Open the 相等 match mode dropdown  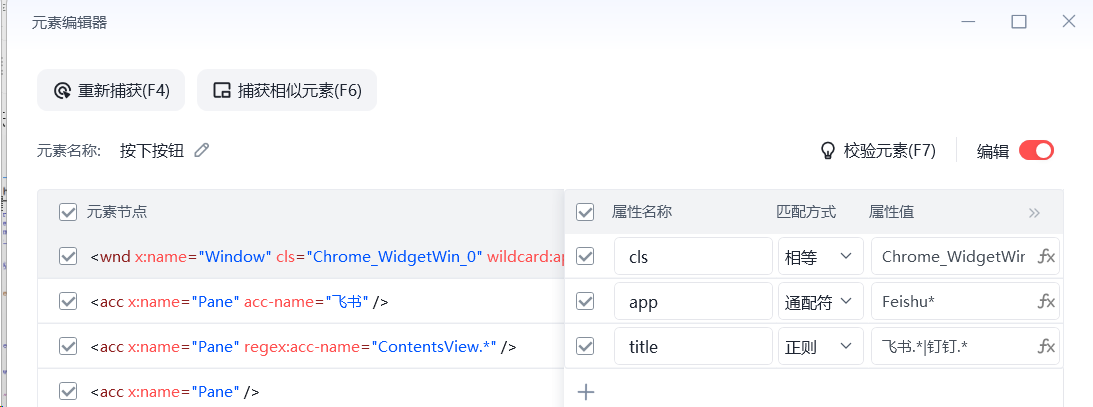click(x=820, y=257)
